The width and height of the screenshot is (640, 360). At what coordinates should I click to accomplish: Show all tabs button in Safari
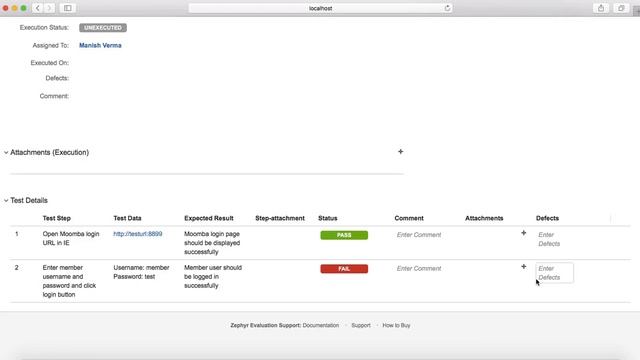(621, 8)
